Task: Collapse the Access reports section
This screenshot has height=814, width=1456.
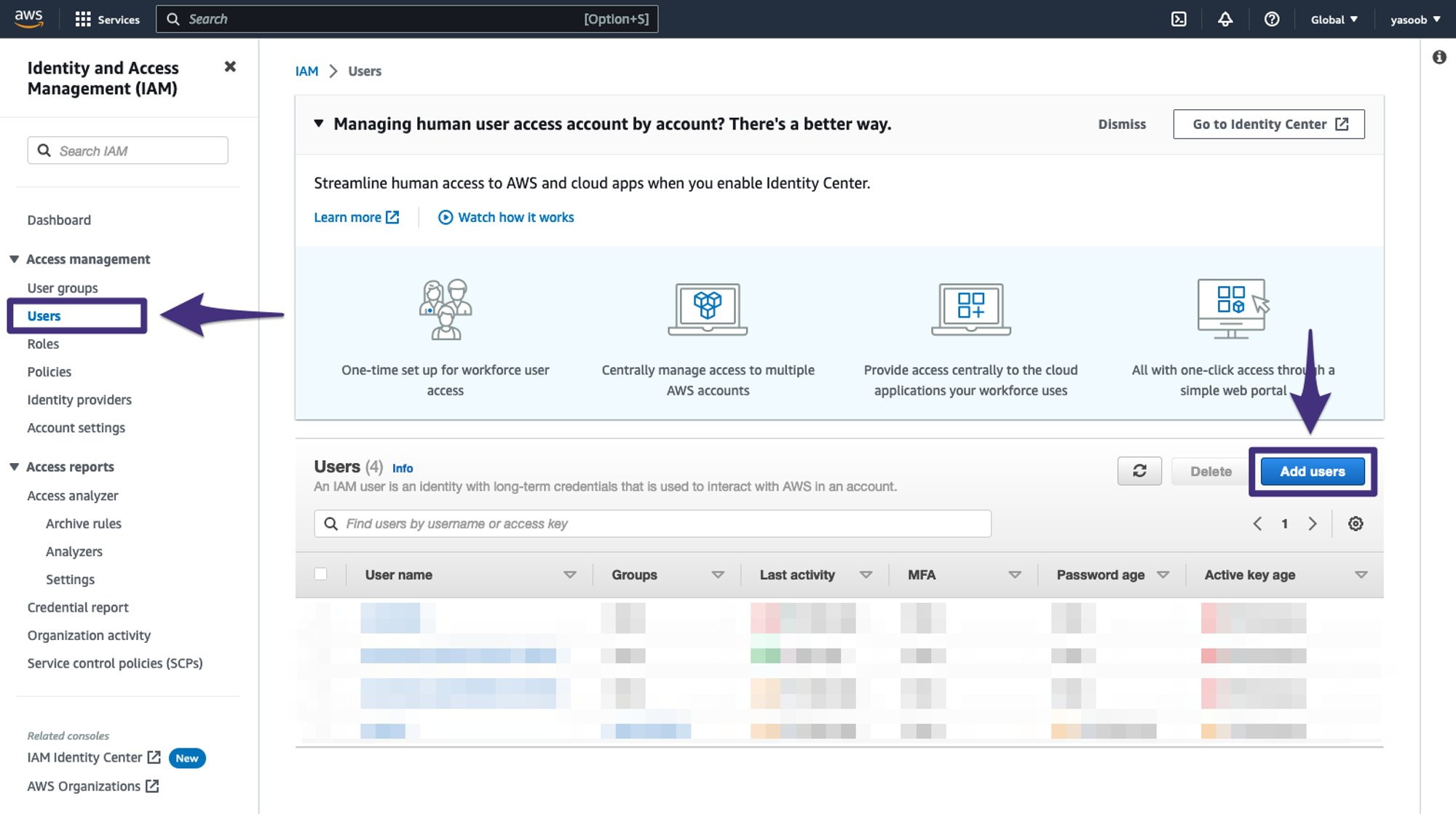Action: pos(14,467)
